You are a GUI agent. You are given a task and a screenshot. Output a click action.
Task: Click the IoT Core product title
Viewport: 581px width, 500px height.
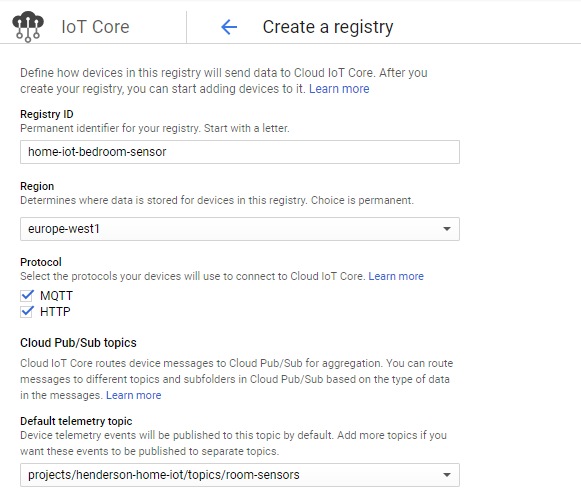95,27
